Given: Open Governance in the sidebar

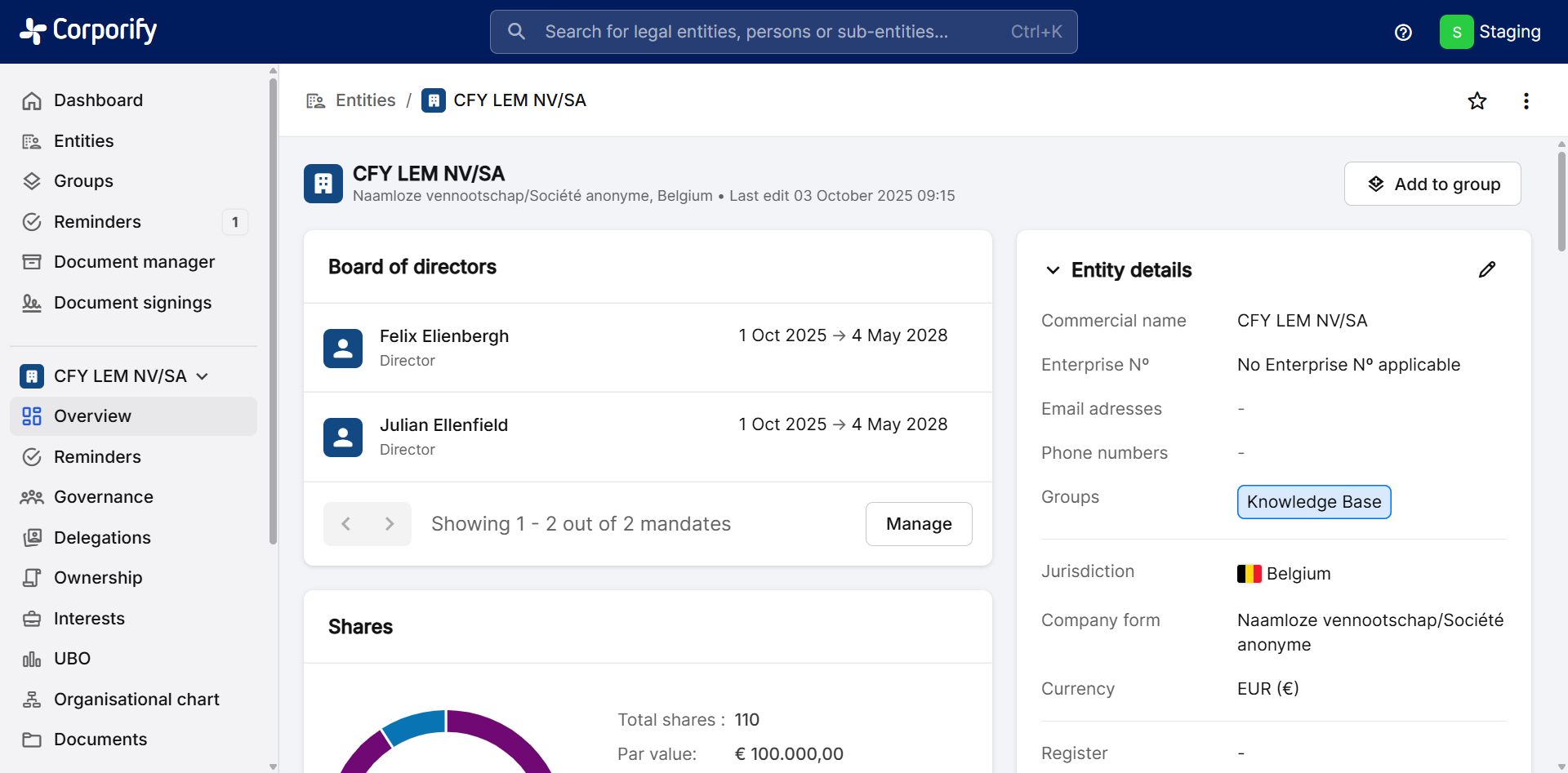Looking at the screenshot, I should click(x=103, y=497).
